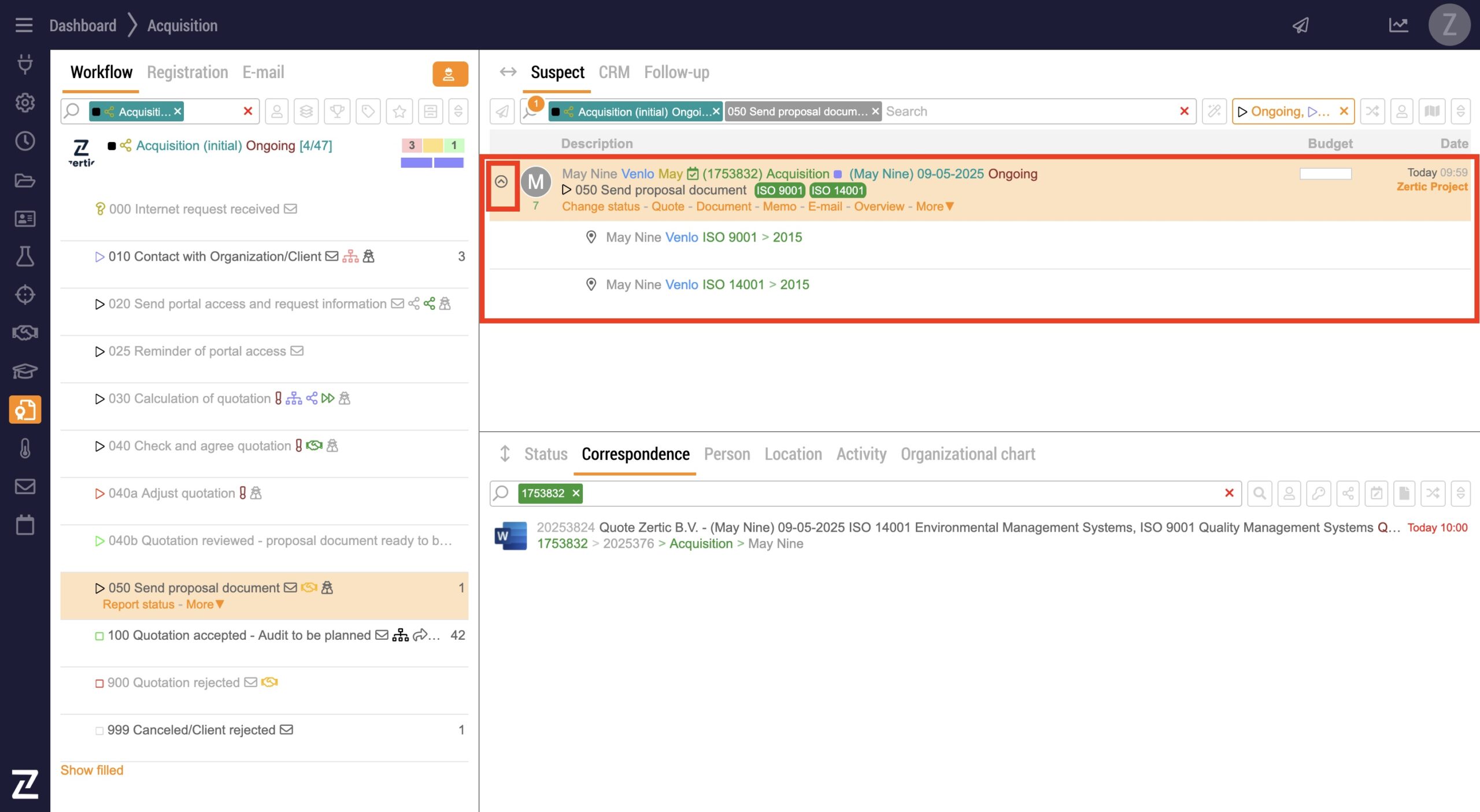Switch to the CRM tab
Viewport: 1480px width, 812px height.
[613, 73]
